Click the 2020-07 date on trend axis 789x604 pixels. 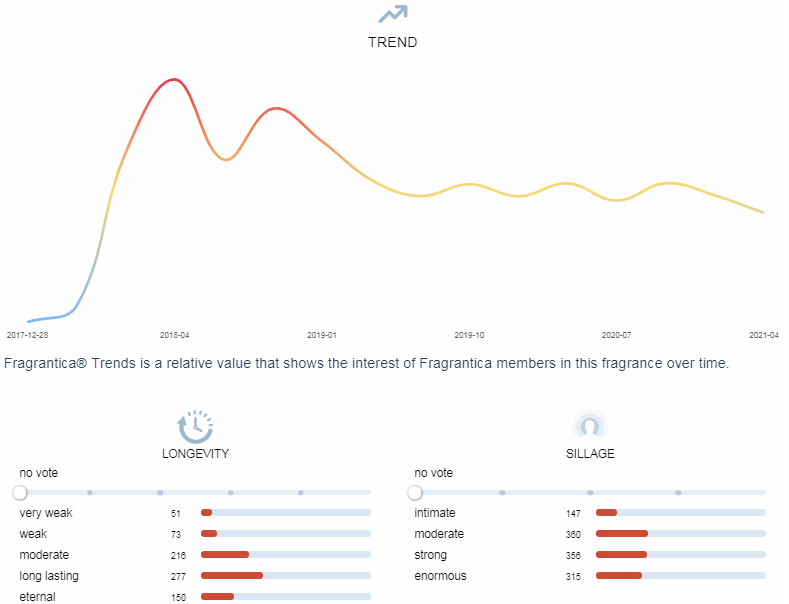616,335
